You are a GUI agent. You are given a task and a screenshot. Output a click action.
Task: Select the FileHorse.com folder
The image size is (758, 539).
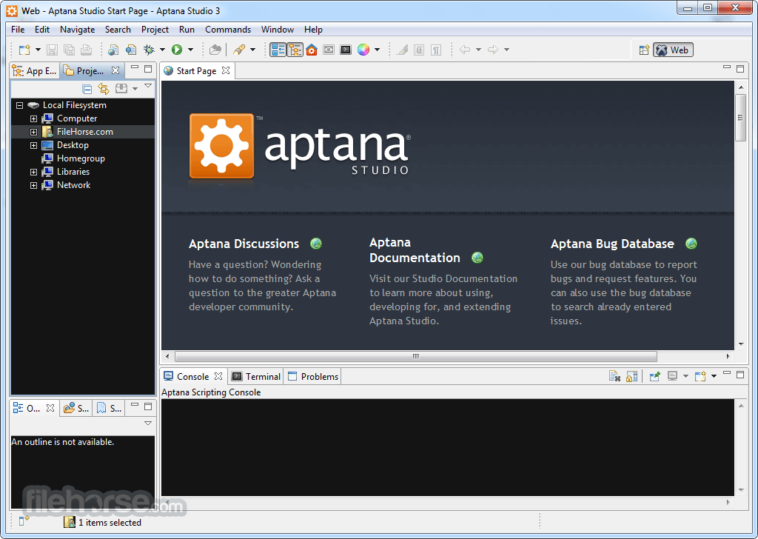(84, 132)
